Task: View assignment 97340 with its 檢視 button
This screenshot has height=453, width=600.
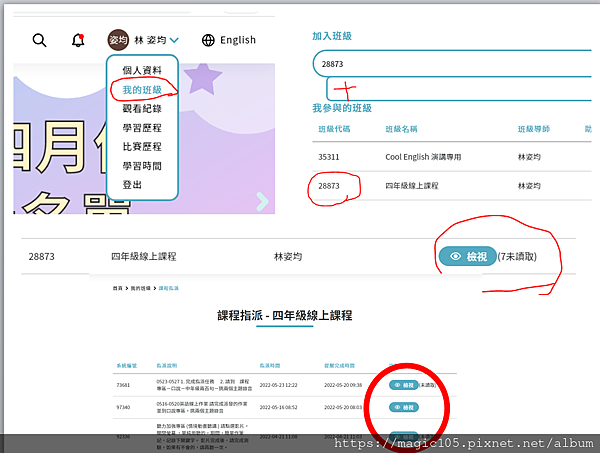Action: 404,407
